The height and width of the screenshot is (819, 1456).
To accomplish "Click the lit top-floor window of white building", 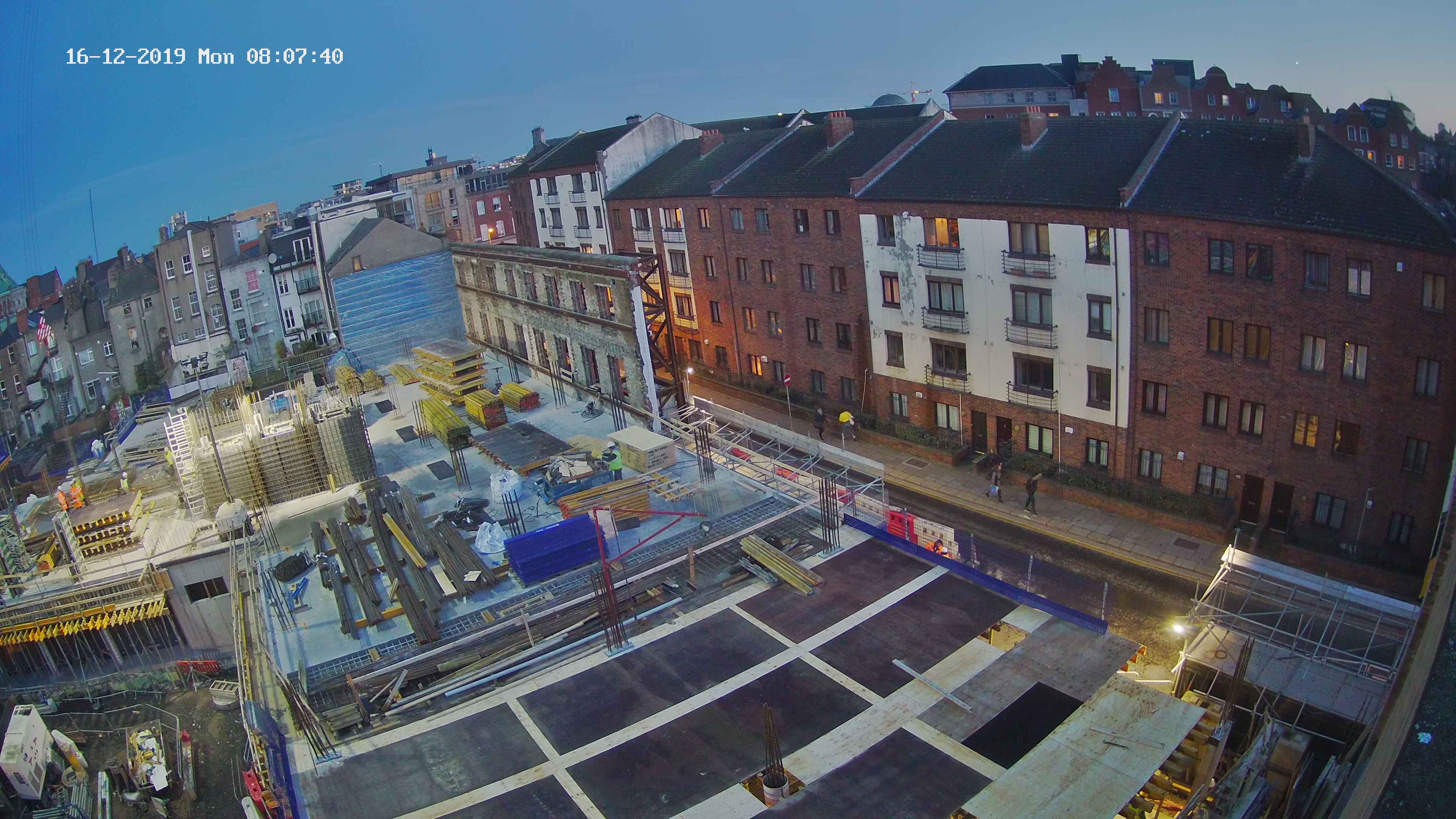I will (x=940, y=233).
